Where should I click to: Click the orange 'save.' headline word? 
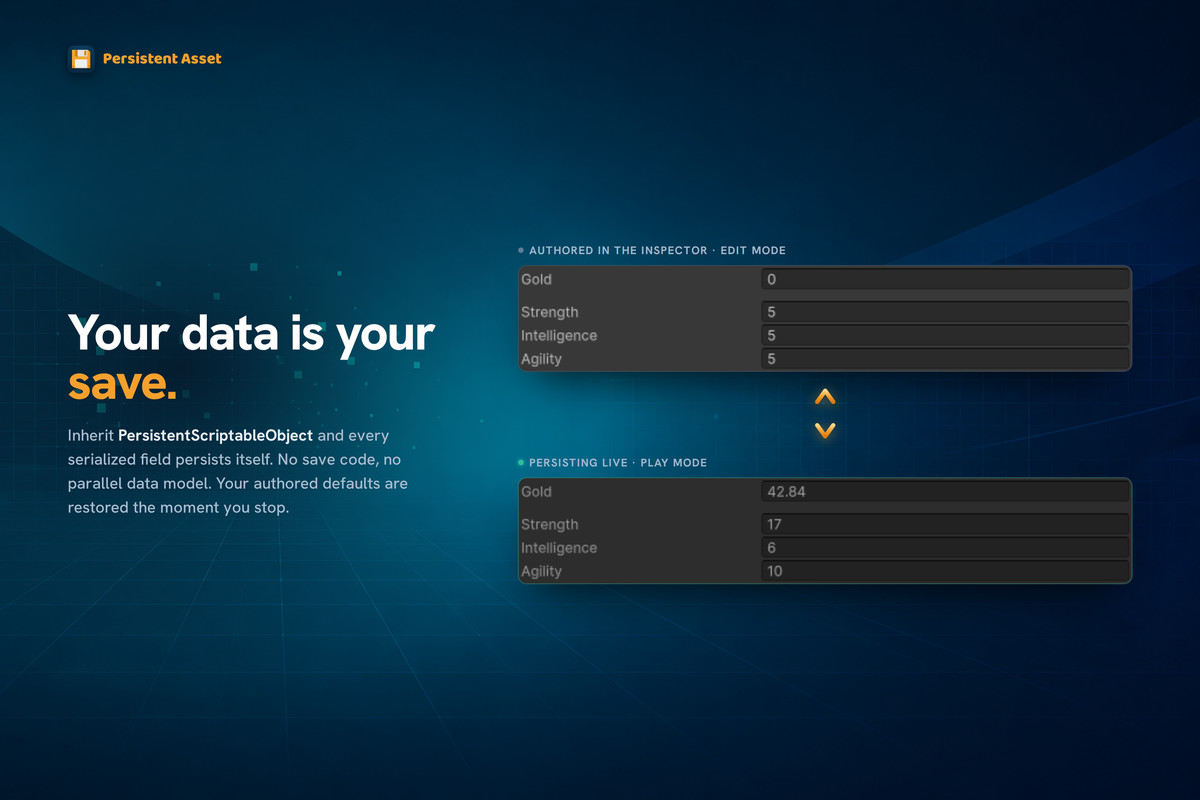(x=122, y=384)
